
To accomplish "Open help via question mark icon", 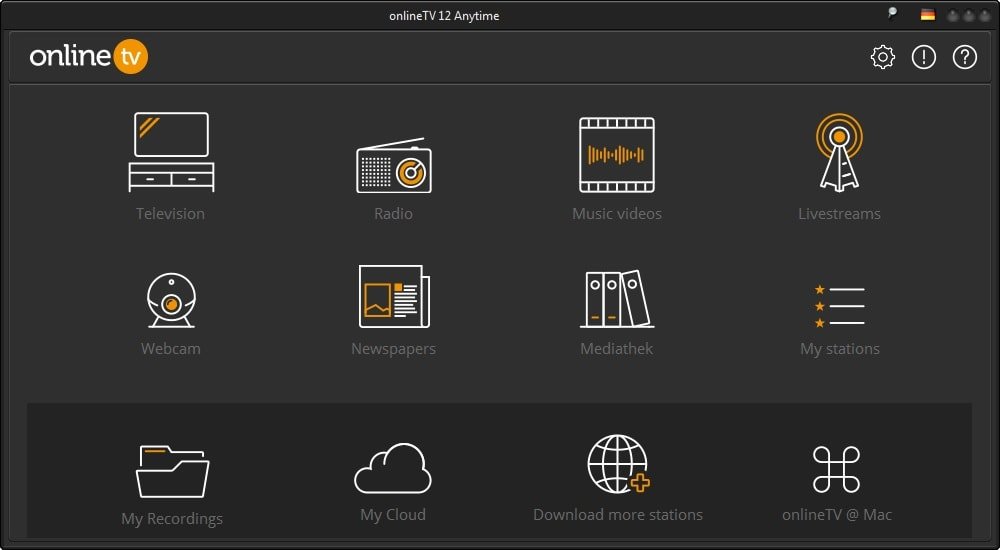I will tap(964, 58).
